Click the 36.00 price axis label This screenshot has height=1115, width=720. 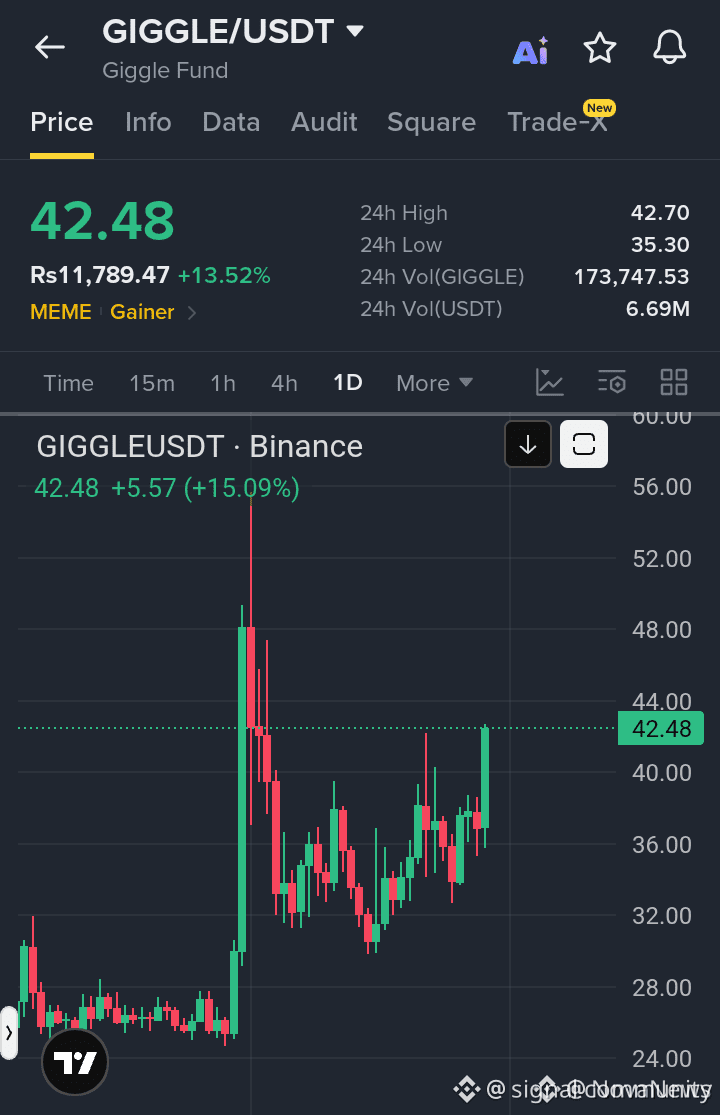pyautogui.click(x=662, y=845)
